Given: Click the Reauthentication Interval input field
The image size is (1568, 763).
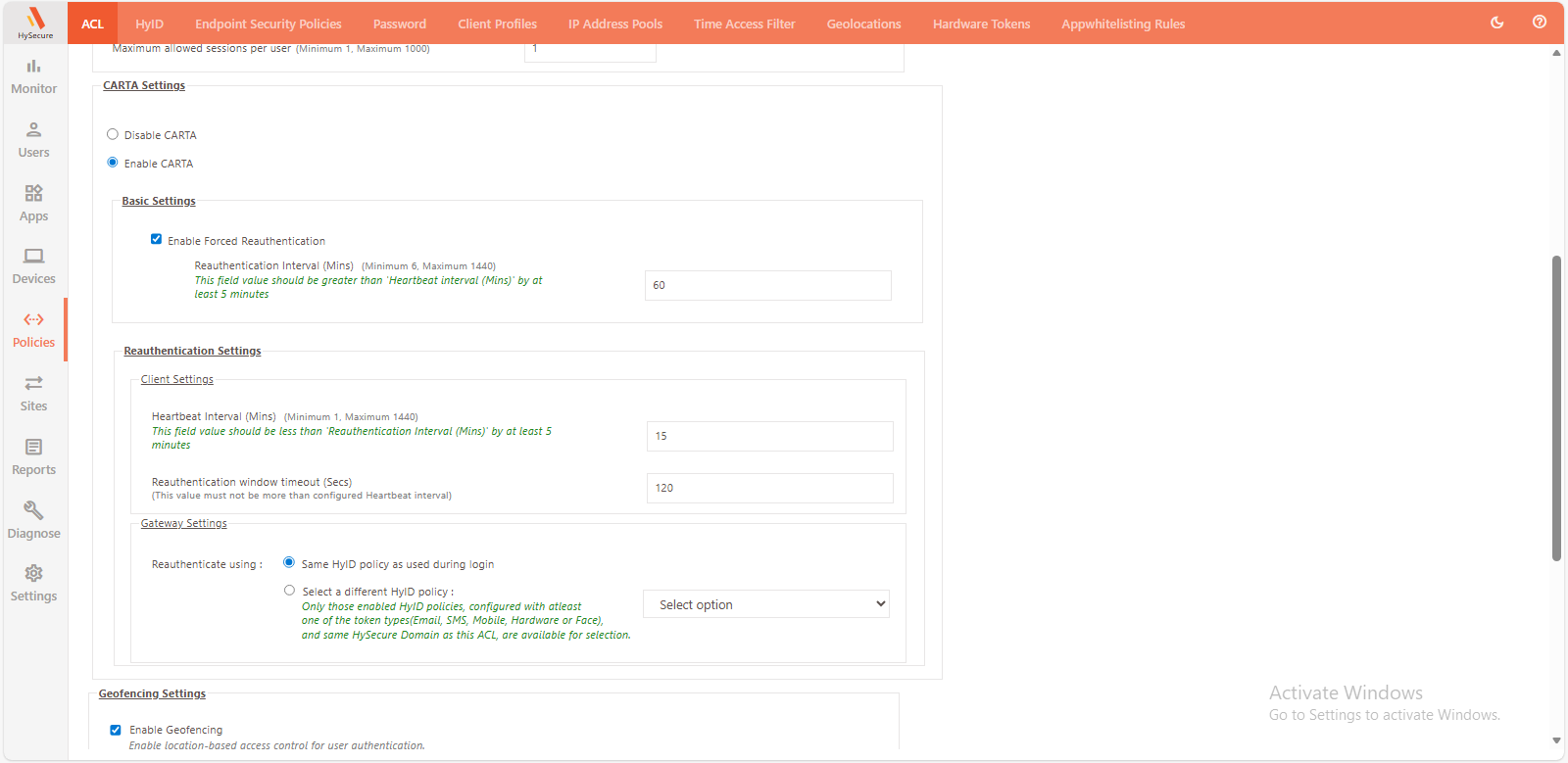Looking at the screenshot, I should [767, 285].
